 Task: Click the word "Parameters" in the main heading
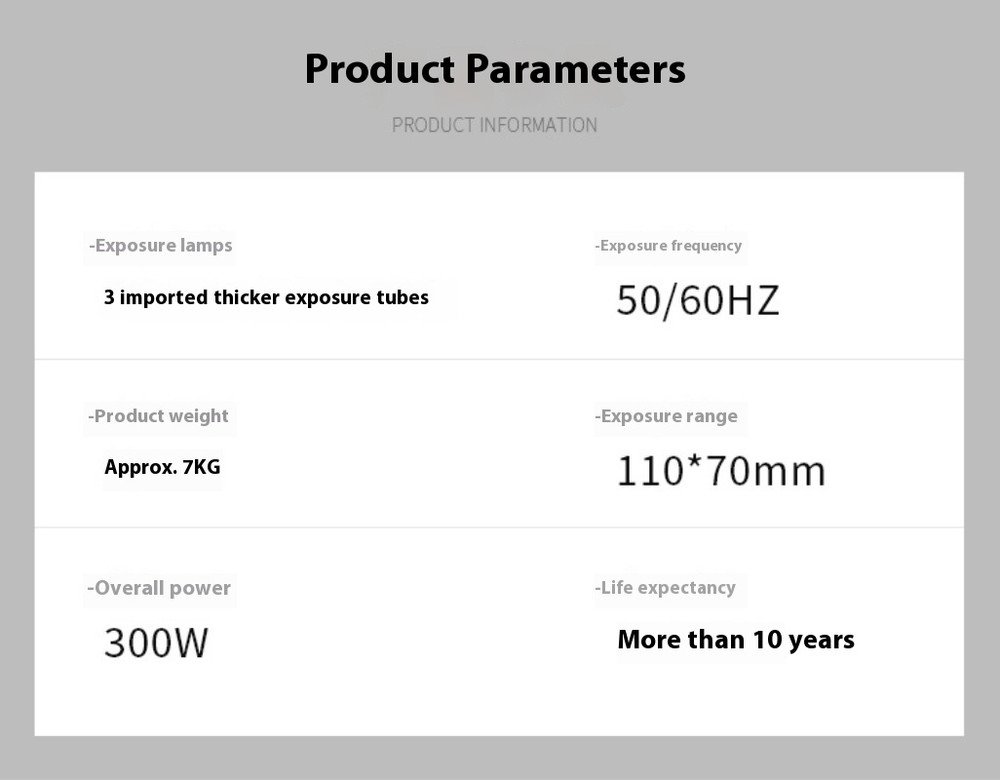[x=576, y=70]
